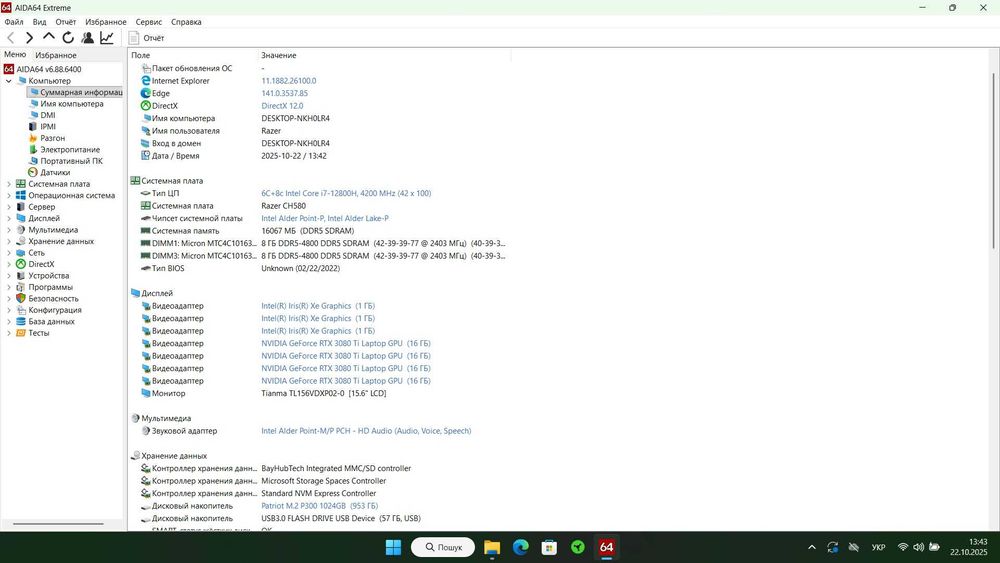Viewport: 1000px width, 563px height.
Task: Open the Файл menu
Action: tap(13, 22)
